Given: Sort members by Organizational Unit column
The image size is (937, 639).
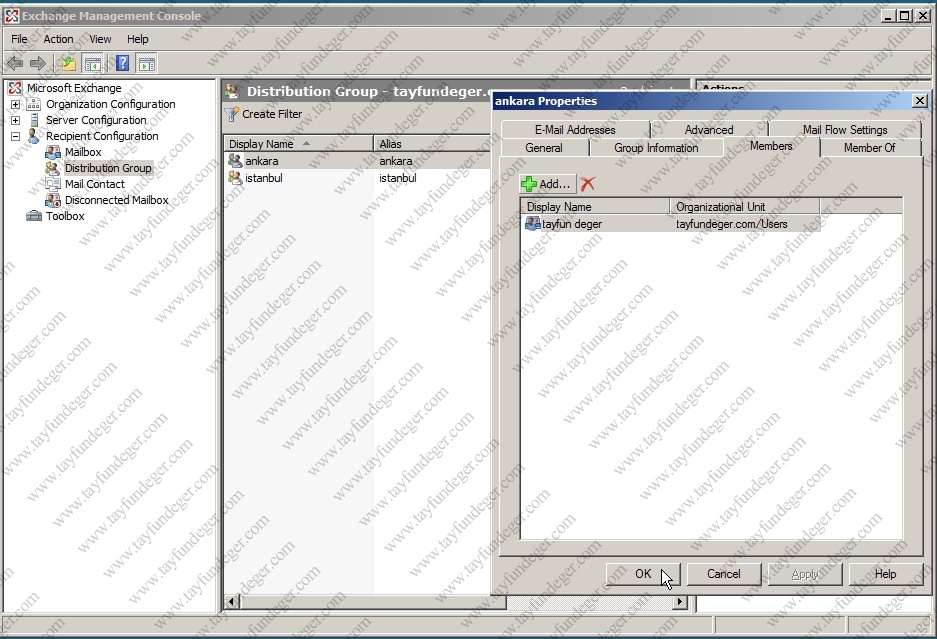Looking at the screenshot, I should pyautogui.click(x=745, y=207).
